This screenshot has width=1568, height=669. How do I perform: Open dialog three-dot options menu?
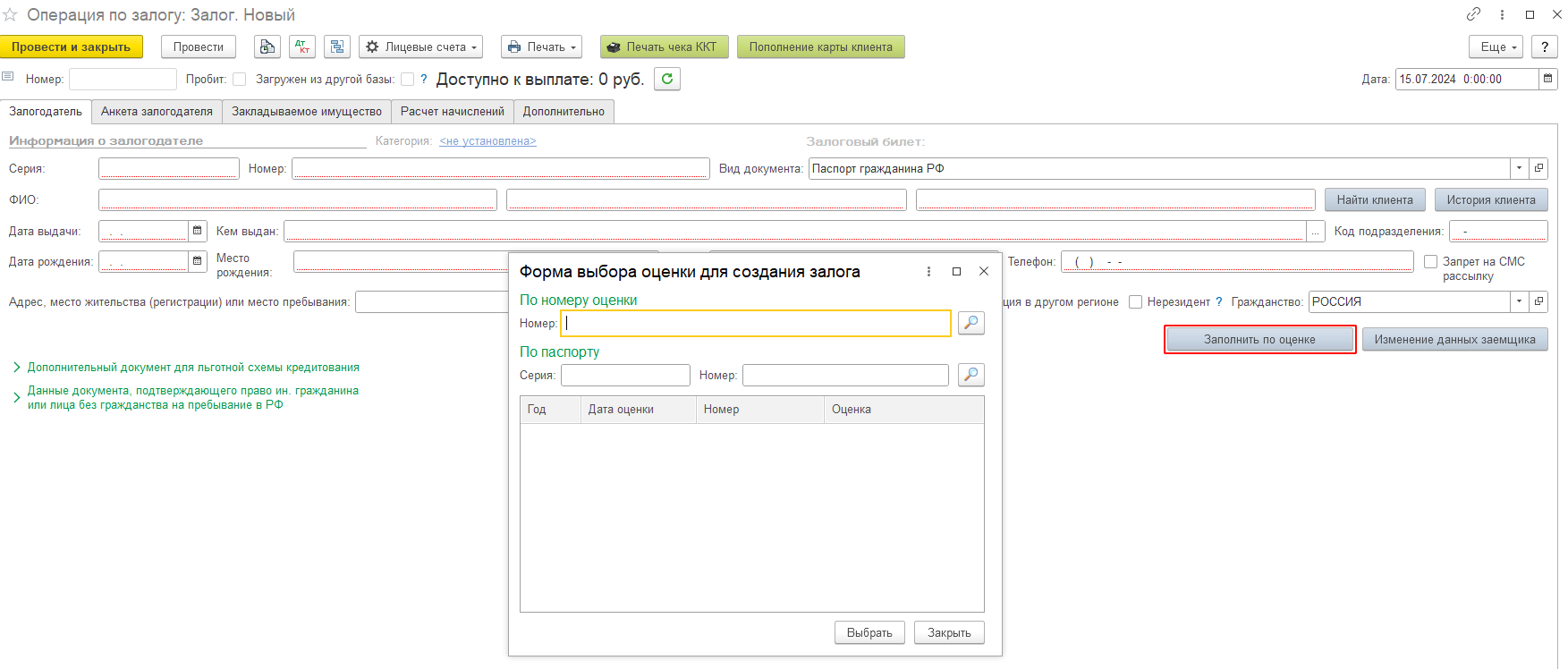pos(928,271)
